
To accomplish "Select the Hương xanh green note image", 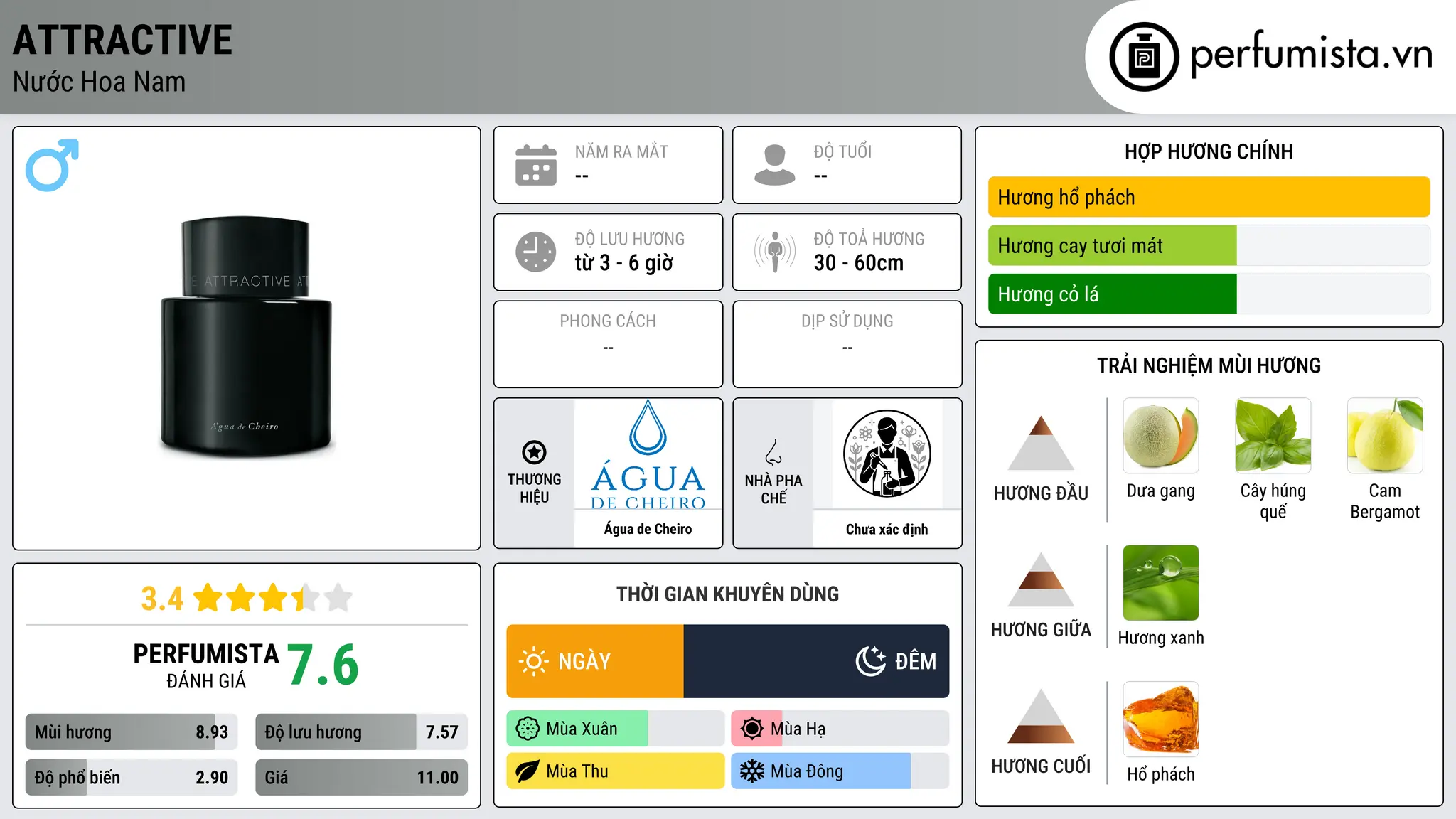I will click(1161, 583).
